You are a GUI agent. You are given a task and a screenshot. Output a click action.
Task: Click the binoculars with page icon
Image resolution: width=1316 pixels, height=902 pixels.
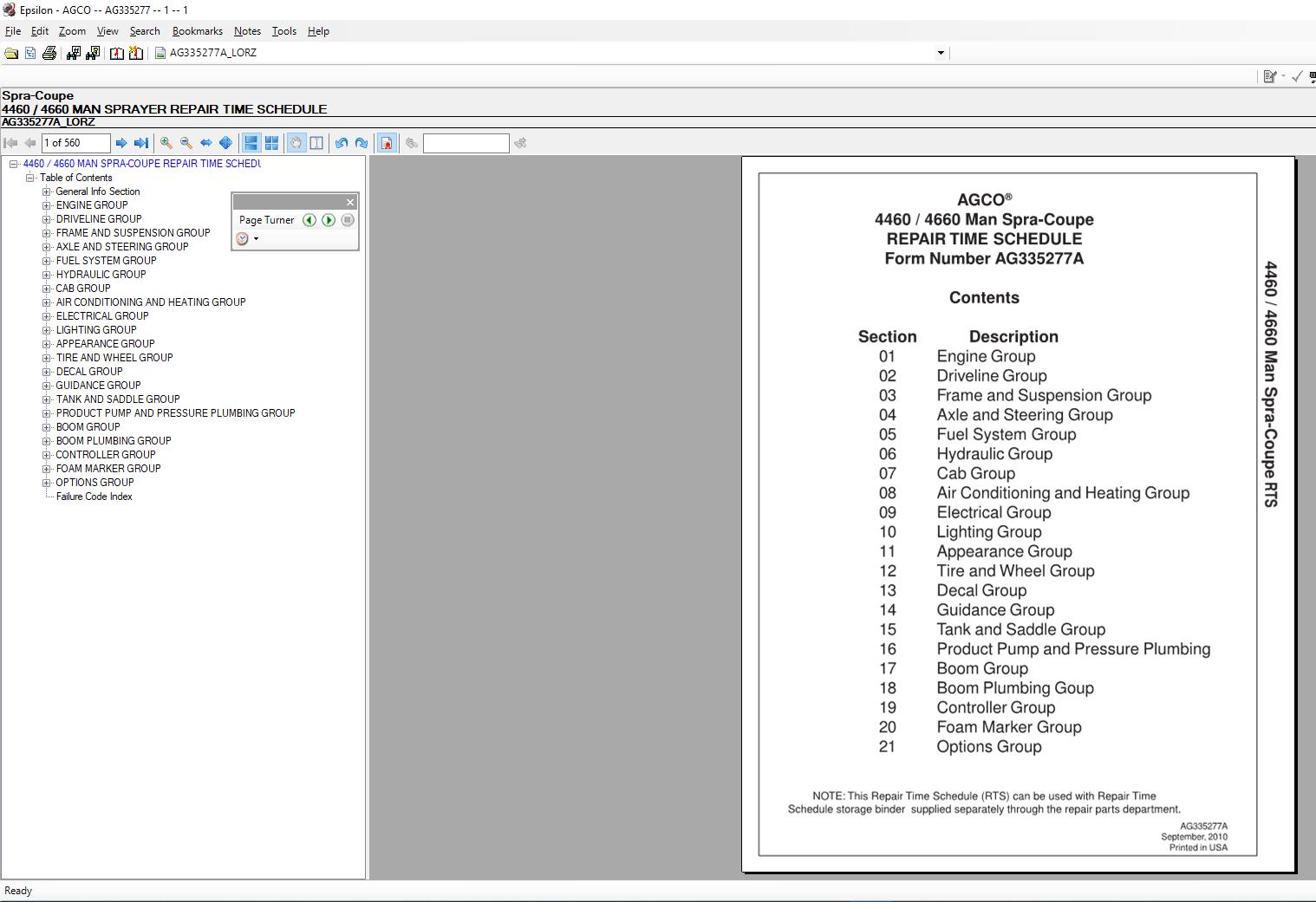(x=93, y=53)
